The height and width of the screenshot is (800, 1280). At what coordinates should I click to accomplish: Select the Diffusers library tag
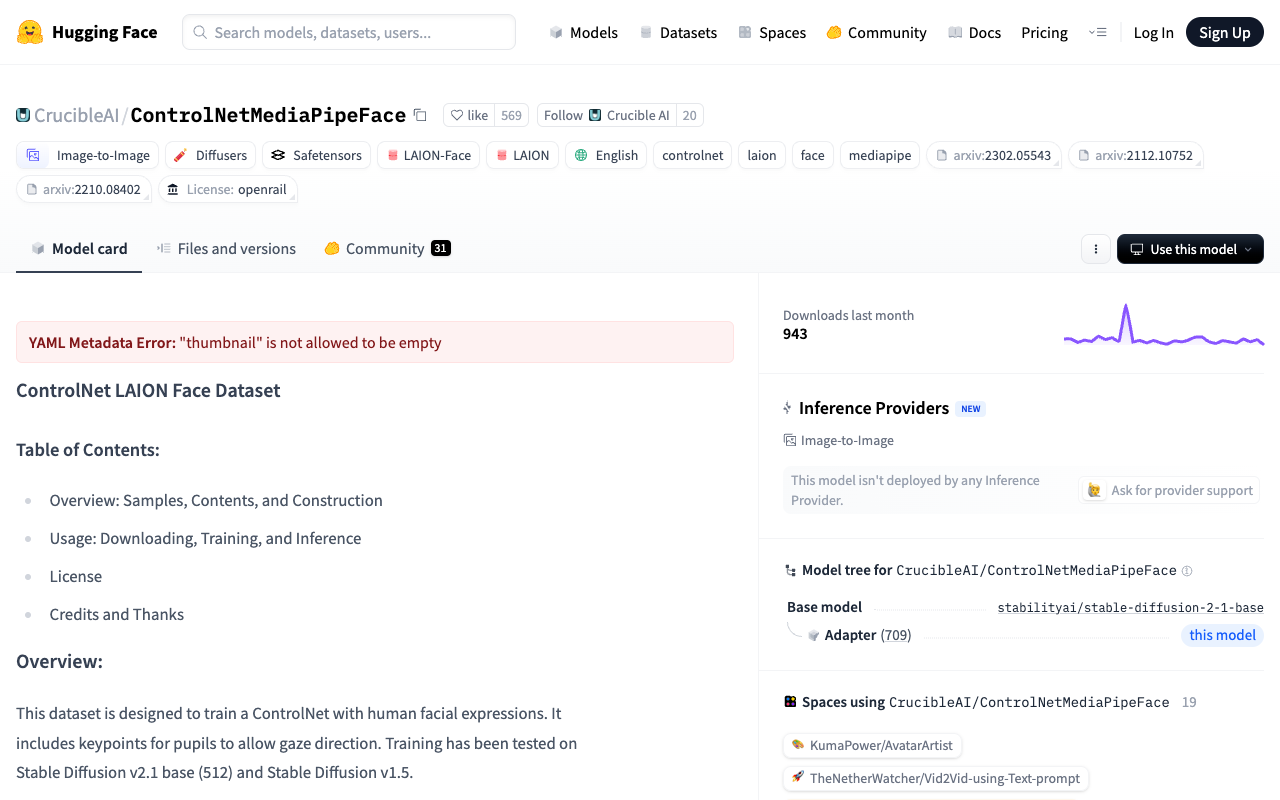(x=210, y=155)
